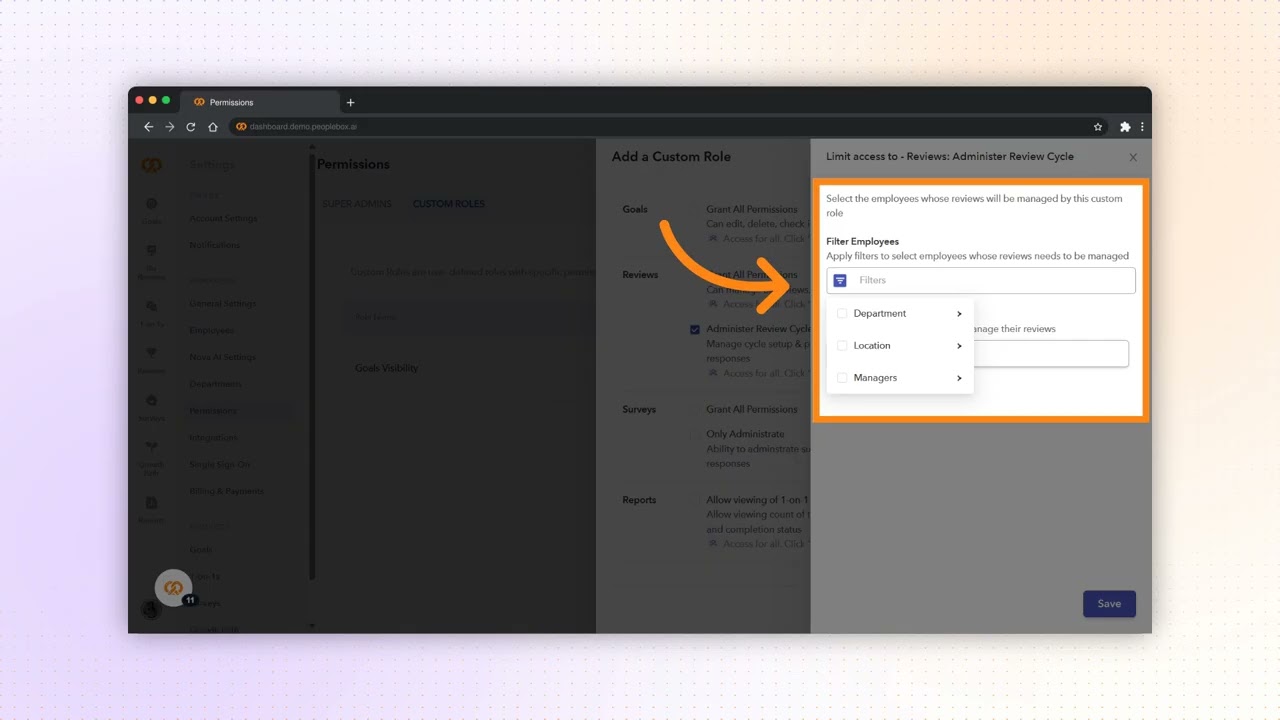Viewport: 1280px width, 720px height.
Task: Check the Location filter checkbox
Action: [x=842, y=346]
